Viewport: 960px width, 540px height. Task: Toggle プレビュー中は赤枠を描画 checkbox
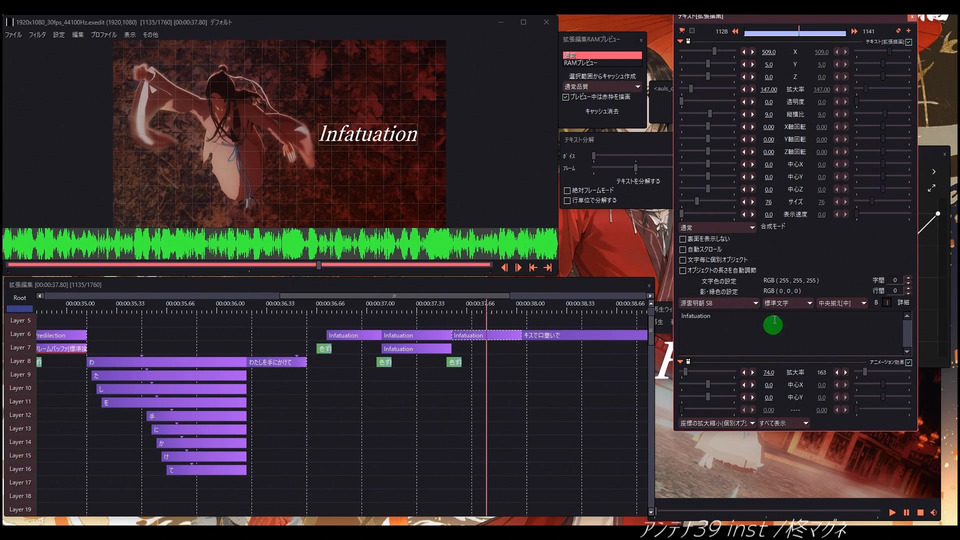[566, 97]
